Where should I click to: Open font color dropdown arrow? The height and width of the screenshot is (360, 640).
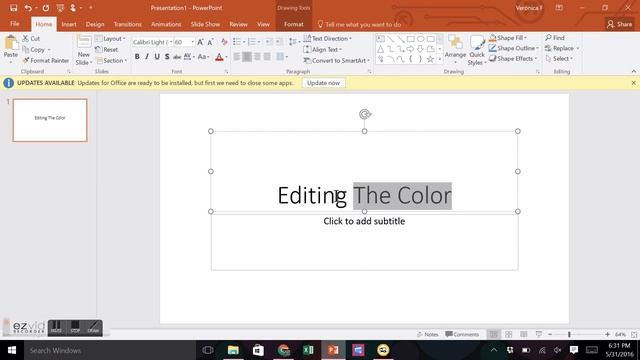click(x=227, y=57)
